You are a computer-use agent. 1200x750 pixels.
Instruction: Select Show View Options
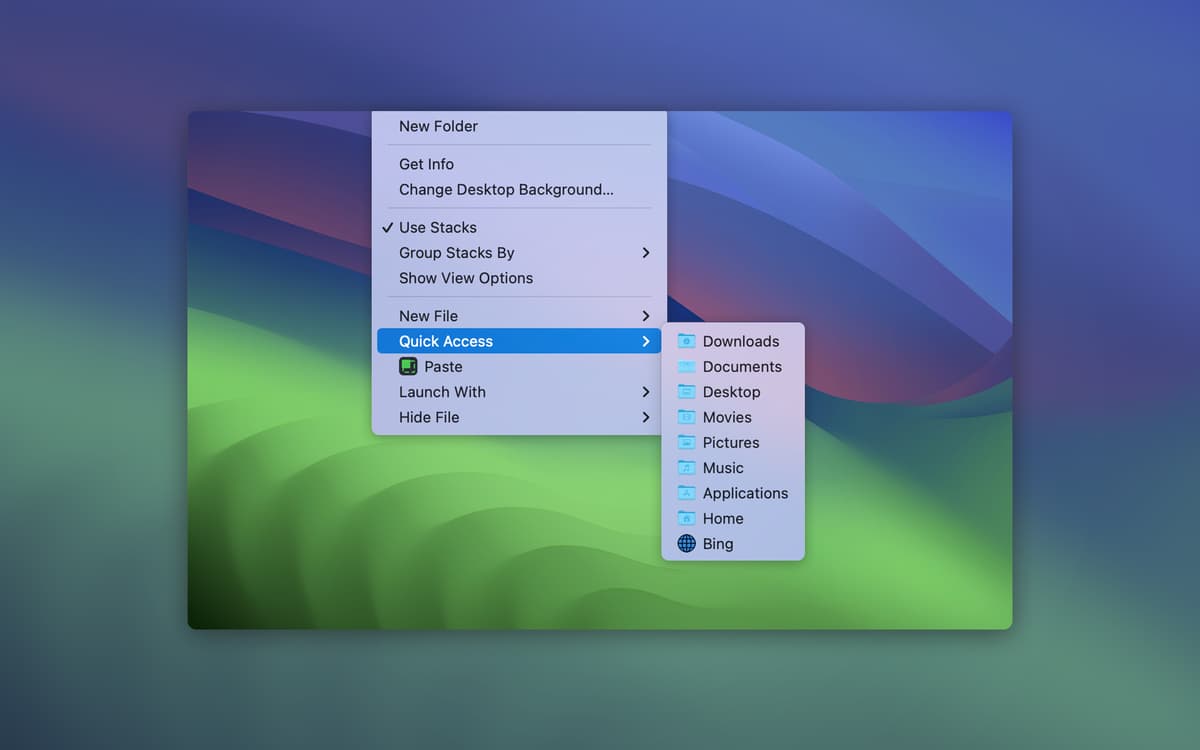coord(466,278)
